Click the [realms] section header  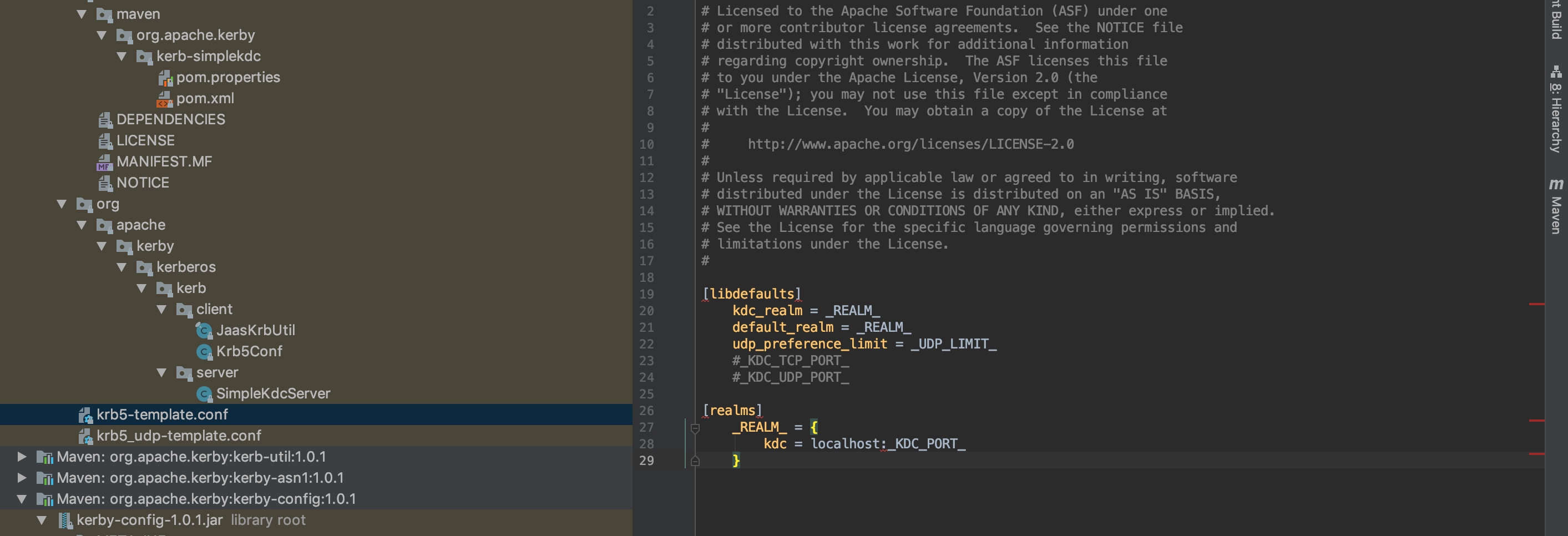pyautogui.click(x=732, y=411)
